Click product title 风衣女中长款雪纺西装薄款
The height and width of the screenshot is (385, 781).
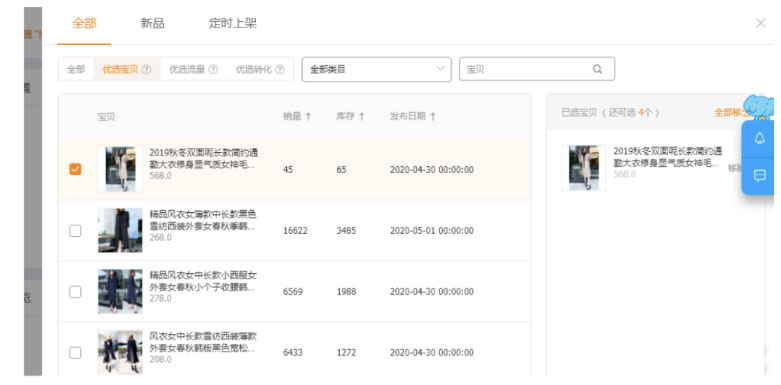pyautogui.click(x=203, y=342)
